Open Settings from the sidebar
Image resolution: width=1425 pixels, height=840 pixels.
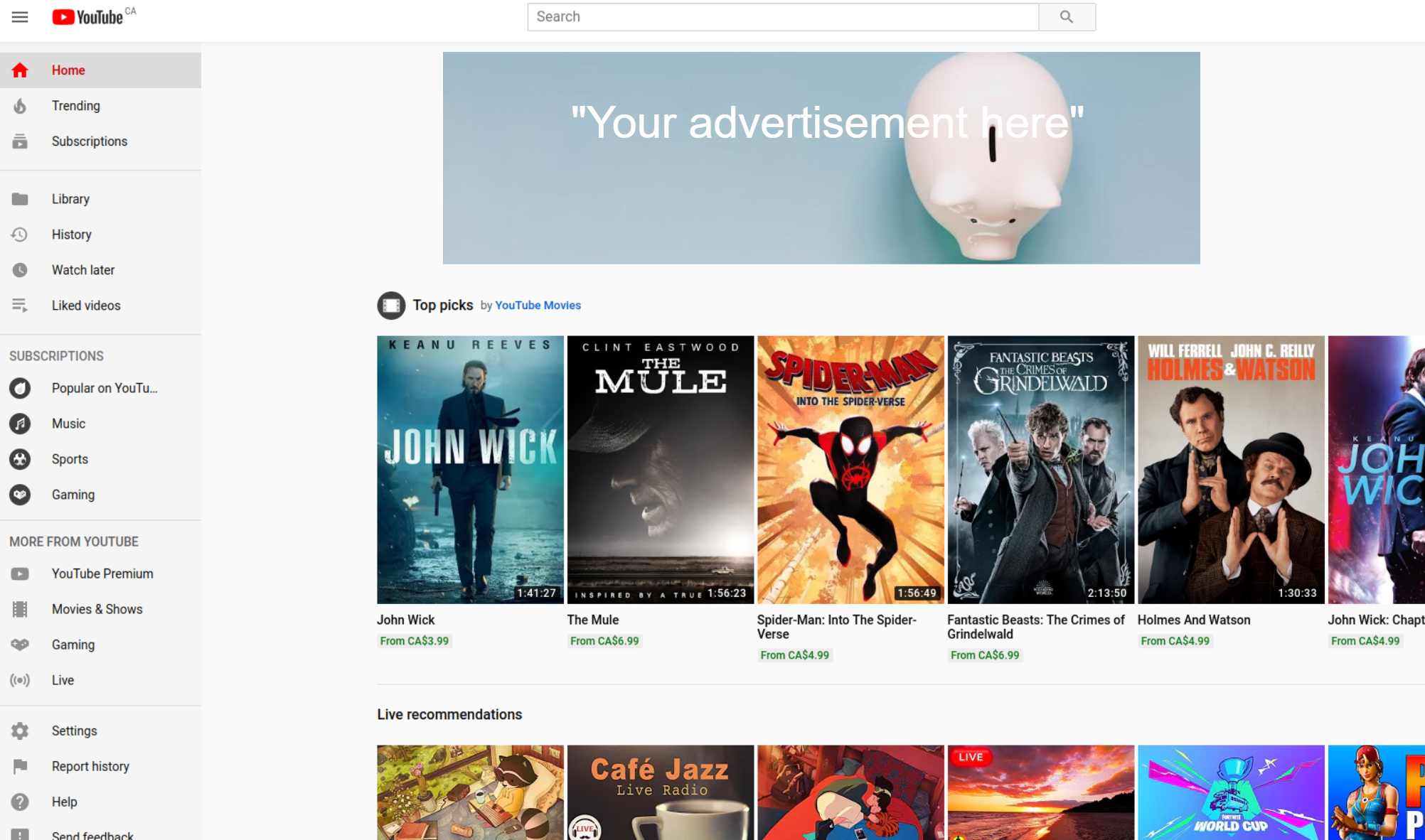[x=100, y=731]
